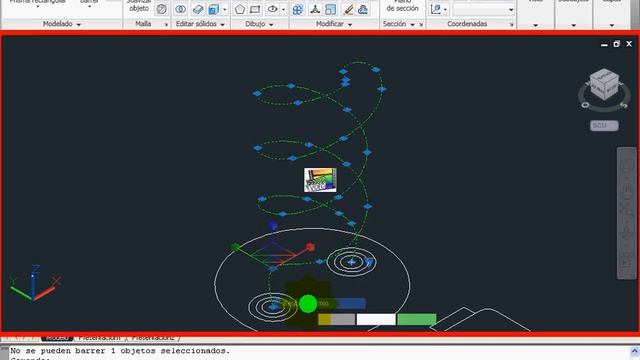The height and width of the screenshot is (360, 640).
Task: Click the blue cube solid editing icon
Action: (x=213, y=9)
